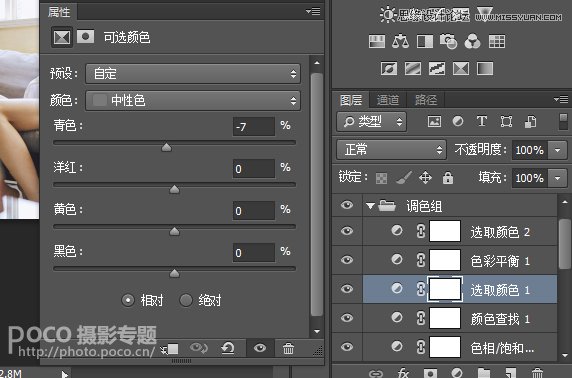This screenshot has height=378, width=572.
Task: Click the Properties panel scrollbar down arrow
Action: (317, 331)
